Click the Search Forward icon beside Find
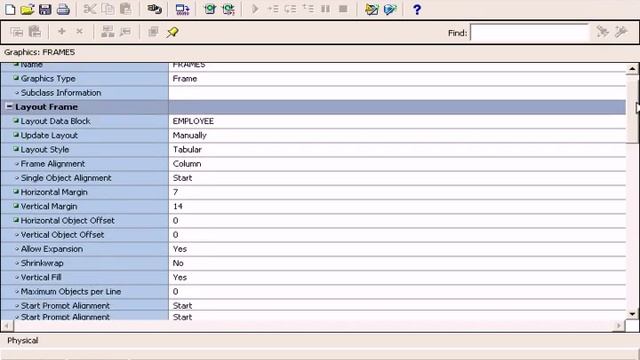640x360 pixels. (x=602, y=31)
